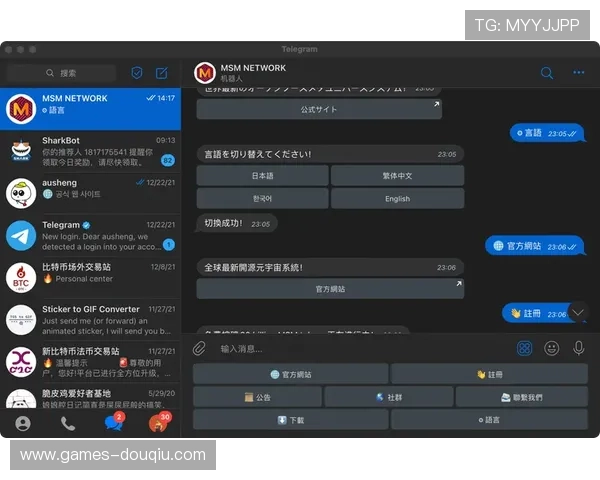The width and height of the screenshot is (600, 480).
Task: Open the 新比特币法币交易站 chat
Action: (90, 362)
